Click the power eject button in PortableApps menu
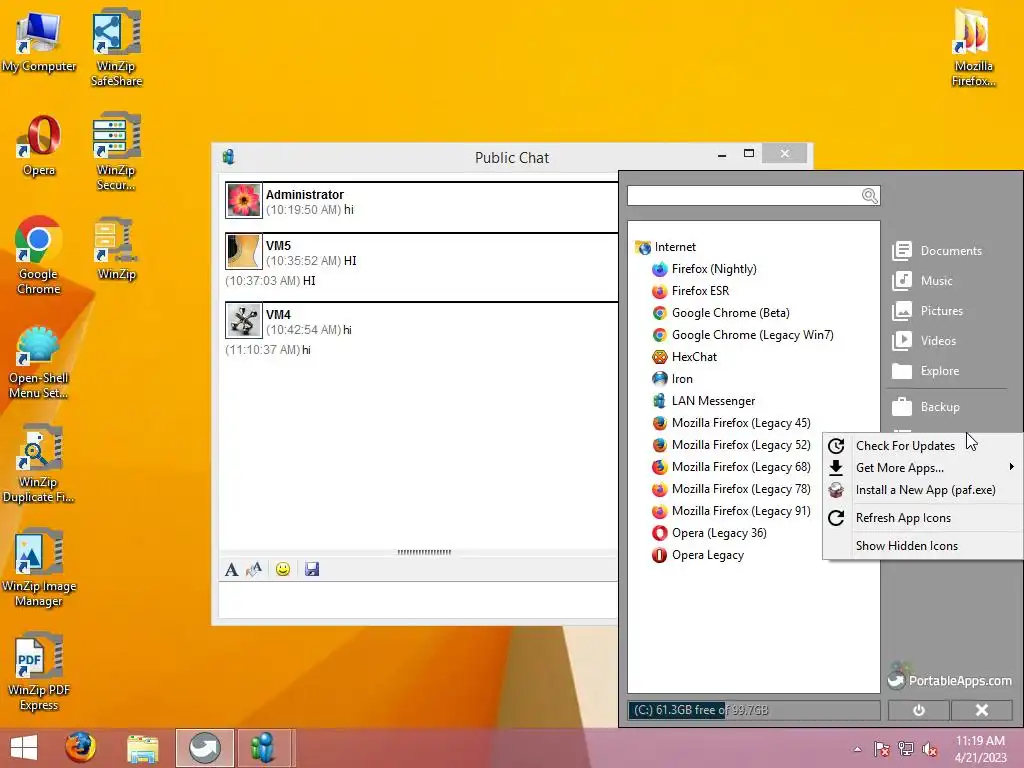The width and height of the screenshot is (1024, 768). tap(918, 710)
